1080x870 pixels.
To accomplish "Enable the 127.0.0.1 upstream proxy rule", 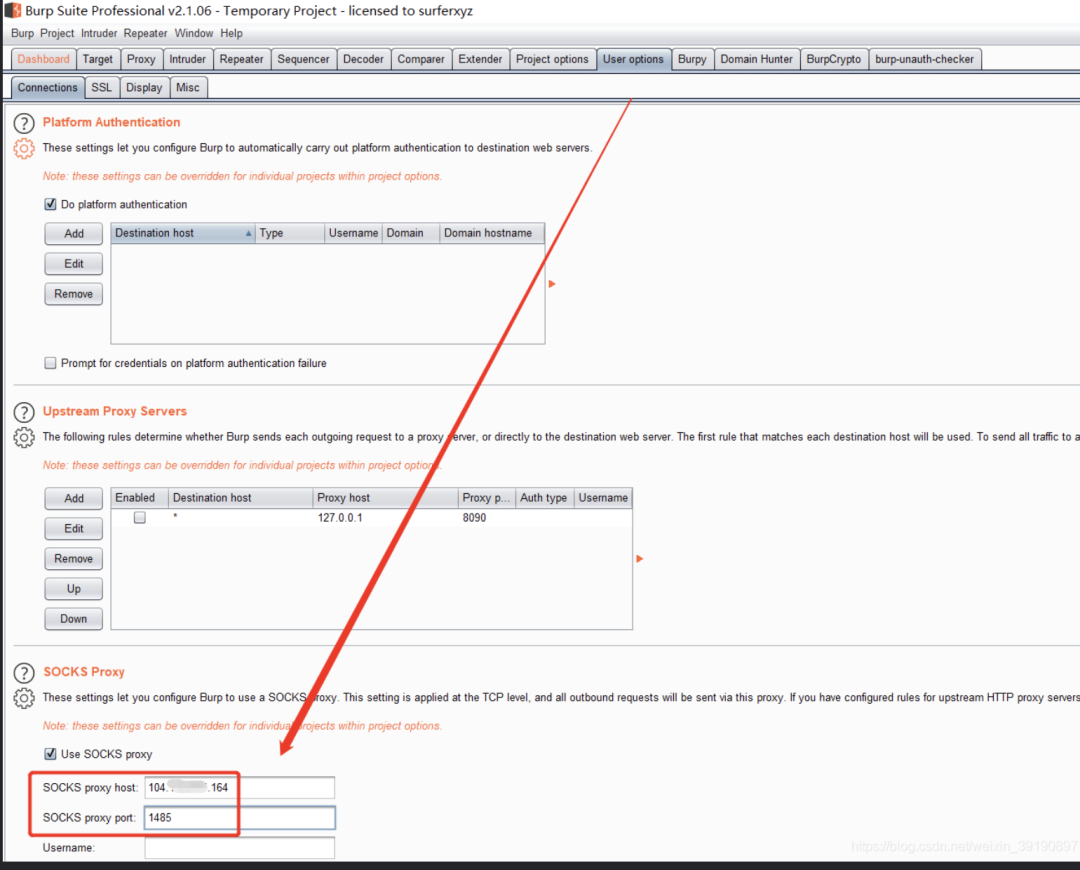I will (140, 517).
